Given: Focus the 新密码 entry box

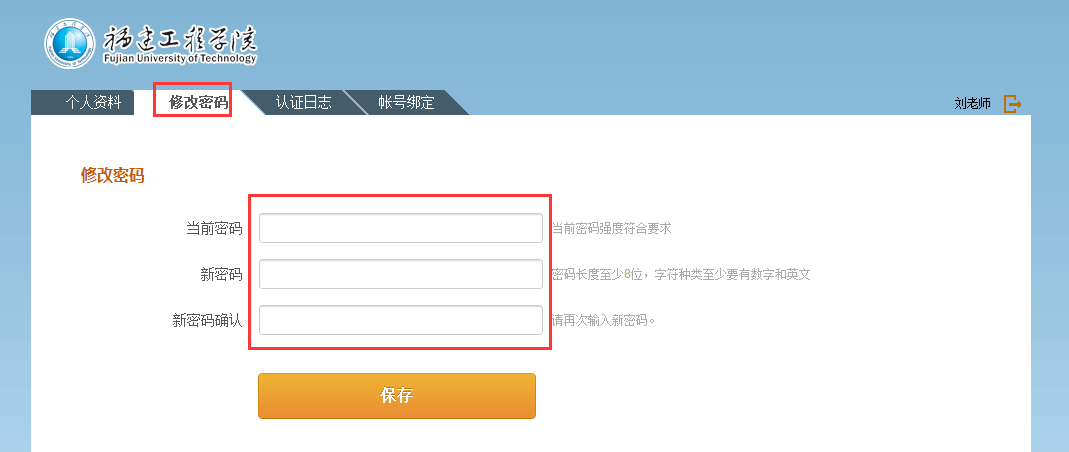Looking at the screenshot, I should [401, 274].
